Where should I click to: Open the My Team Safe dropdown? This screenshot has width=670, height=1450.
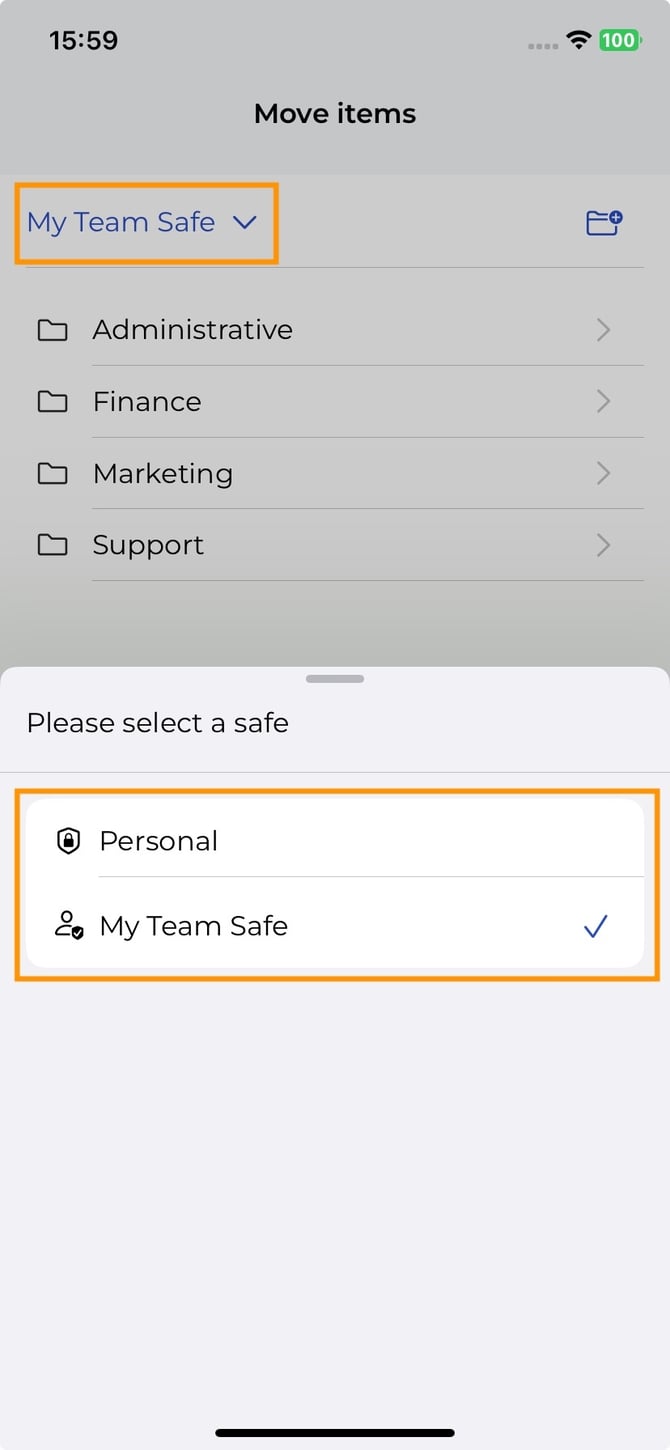point(142,223)
